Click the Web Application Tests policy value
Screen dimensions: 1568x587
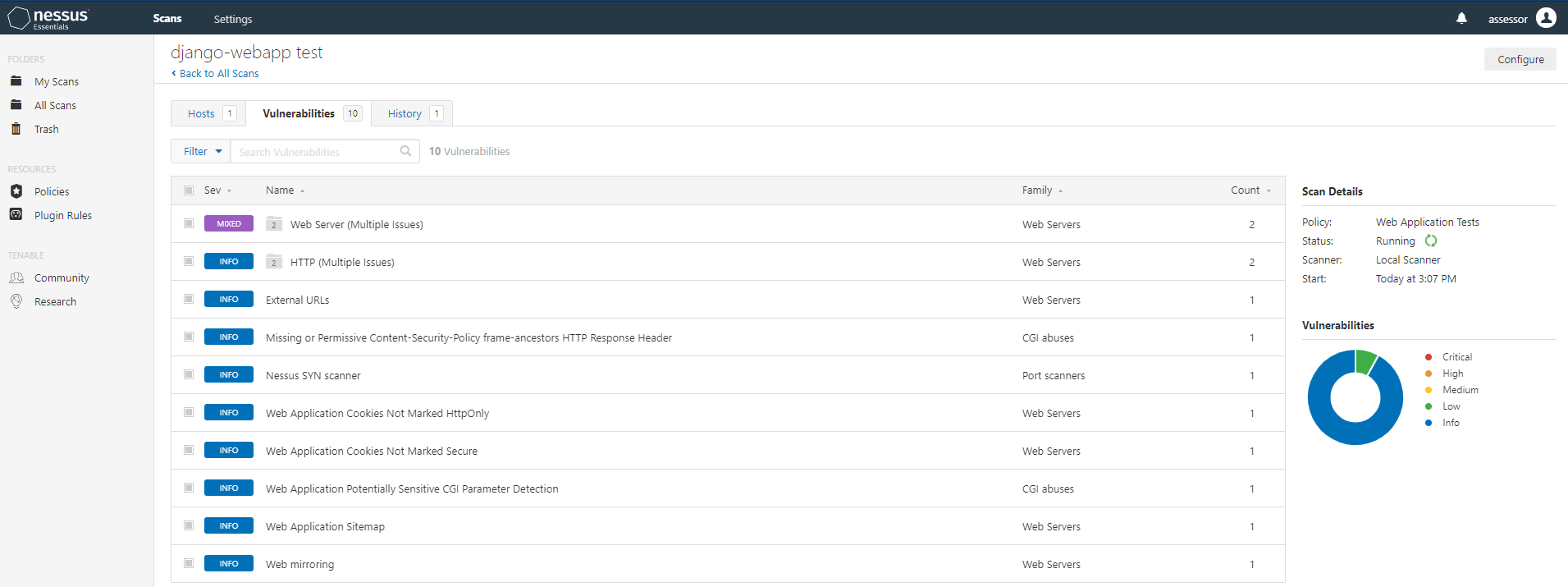(x=1428, y=222)
